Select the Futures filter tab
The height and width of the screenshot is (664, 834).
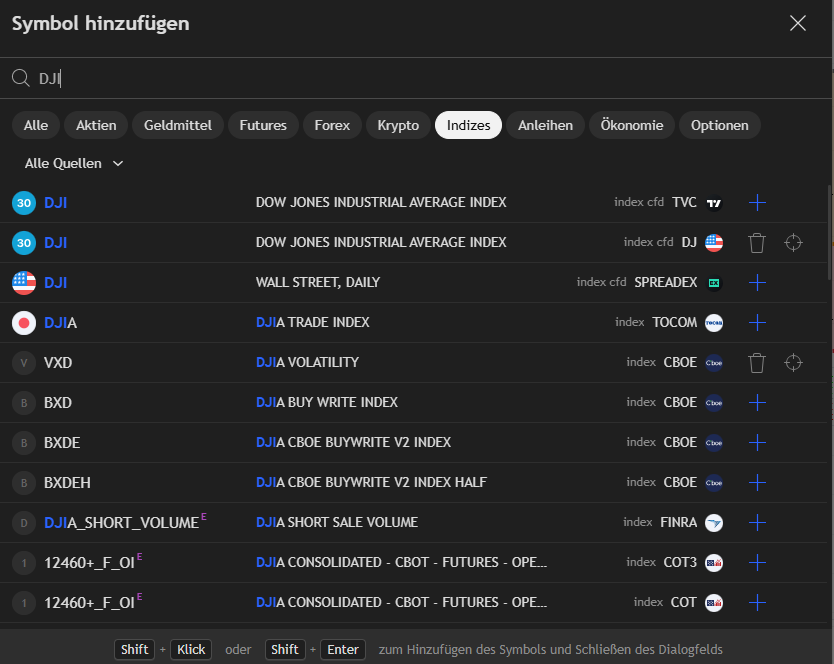[263, 125]
